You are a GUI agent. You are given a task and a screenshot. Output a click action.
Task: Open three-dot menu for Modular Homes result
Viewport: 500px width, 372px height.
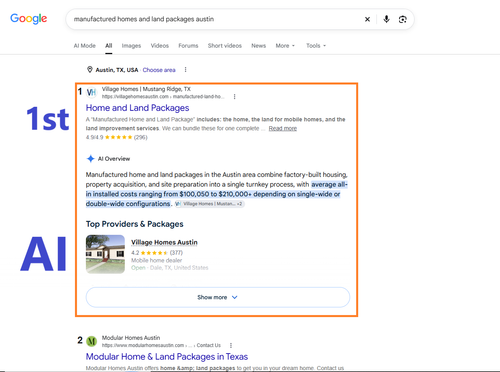point(231,345)
